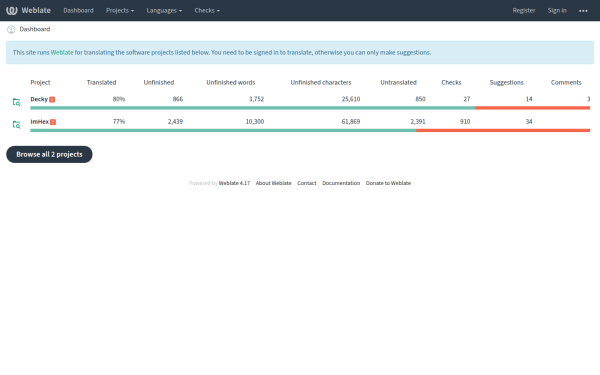The width and height of the screenshot is (600, 375).
Task: Click ImHex's 34 suggestions count
Action: 529,122
